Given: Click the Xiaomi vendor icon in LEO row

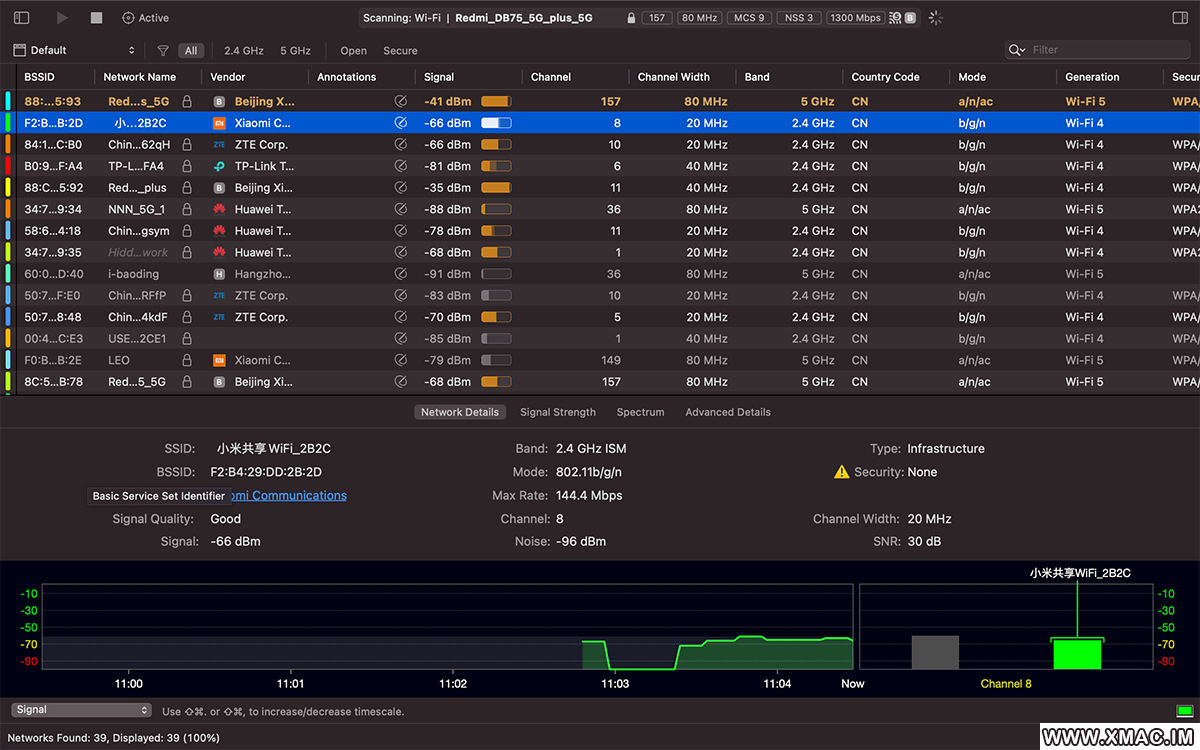Looking at the screenshot, I should coord(219,360).
